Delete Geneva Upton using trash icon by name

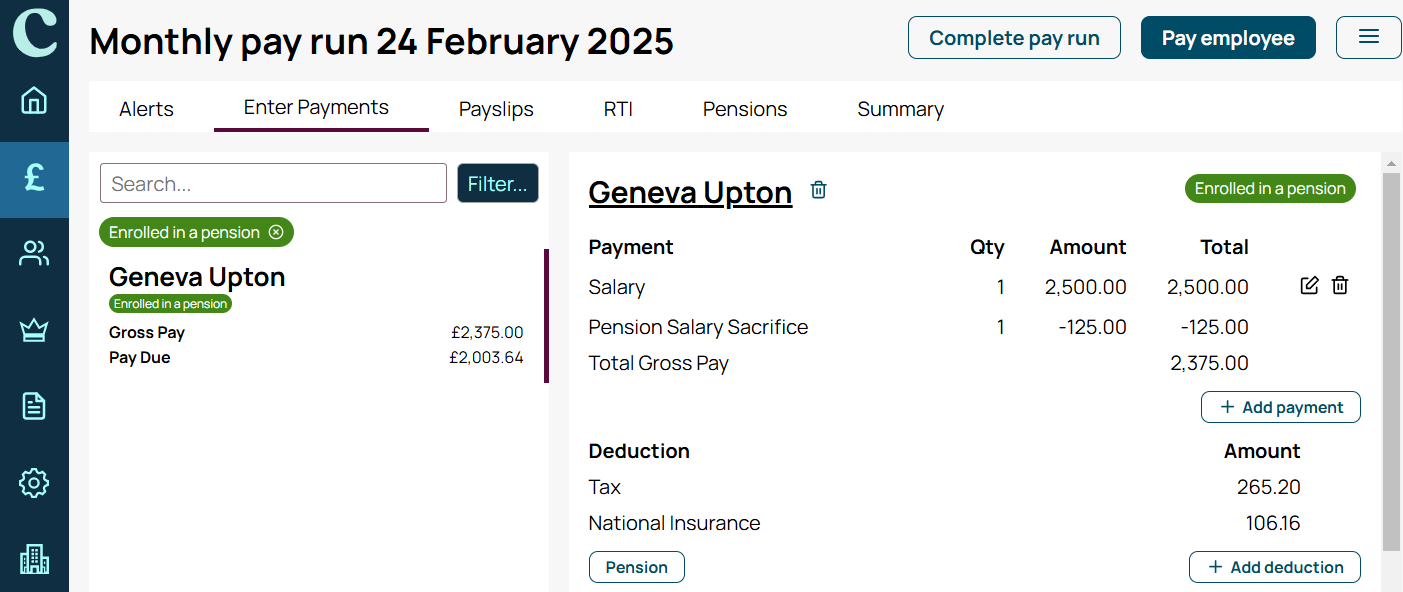[x=818, y=190]
